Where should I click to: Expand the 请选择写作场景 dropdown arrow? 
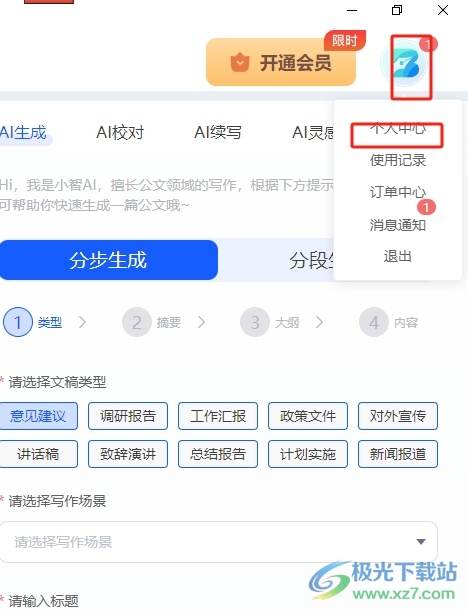pos(421,542)
